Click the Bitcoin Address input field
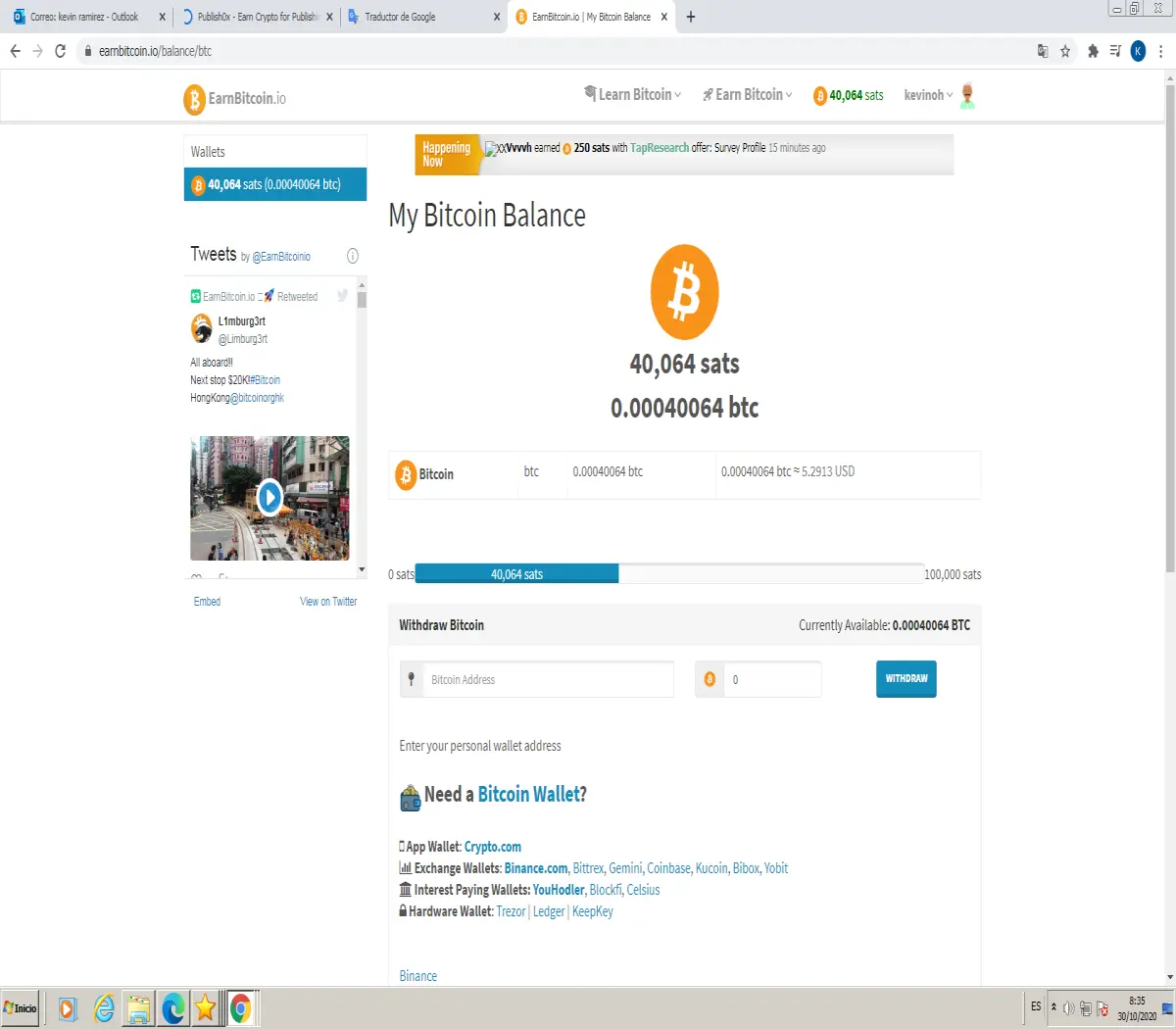Screen dimensions: 1176x1029 click(548, 679)
